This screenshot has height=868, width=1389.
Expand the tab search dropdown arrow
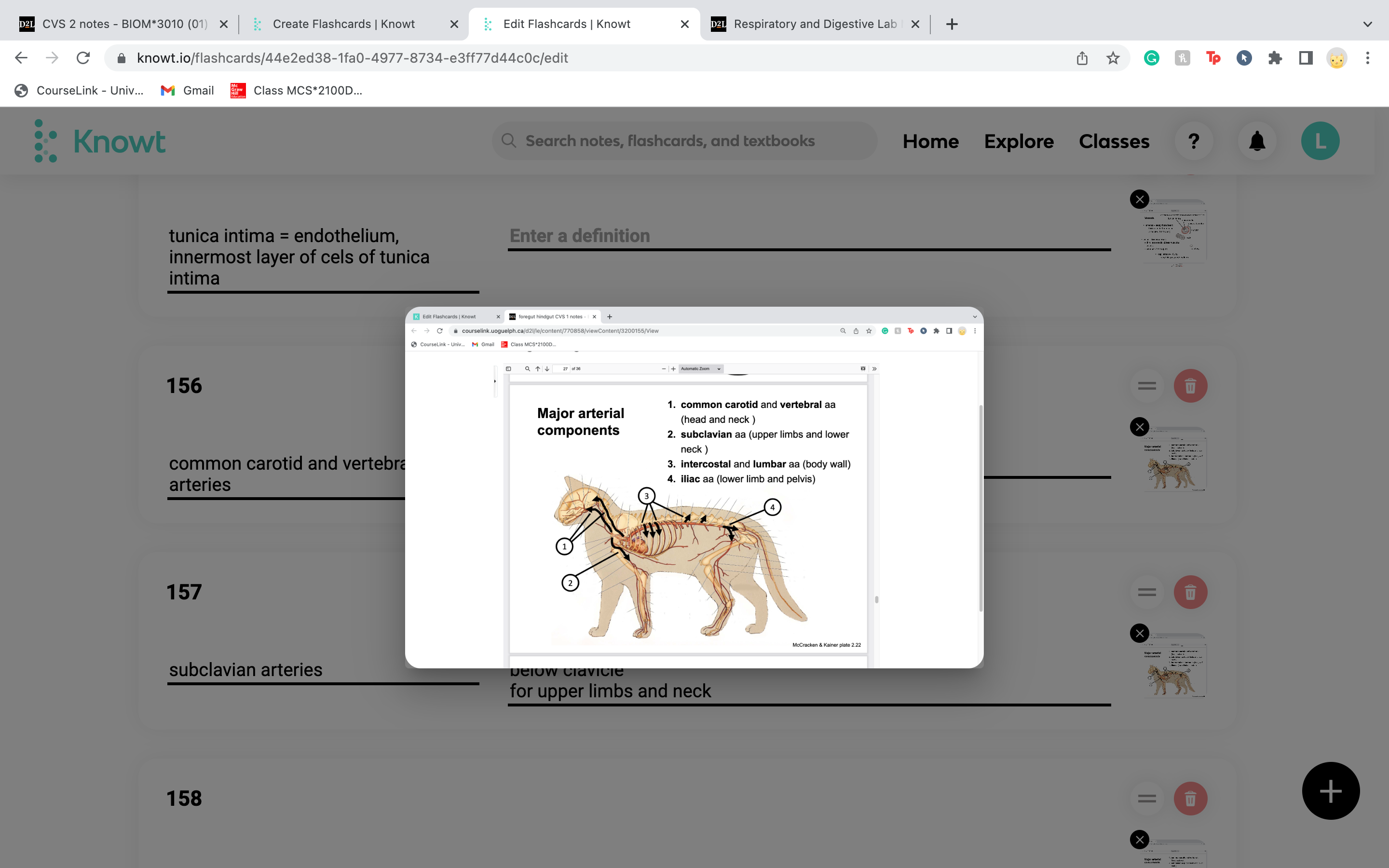tap(1368, 24)
